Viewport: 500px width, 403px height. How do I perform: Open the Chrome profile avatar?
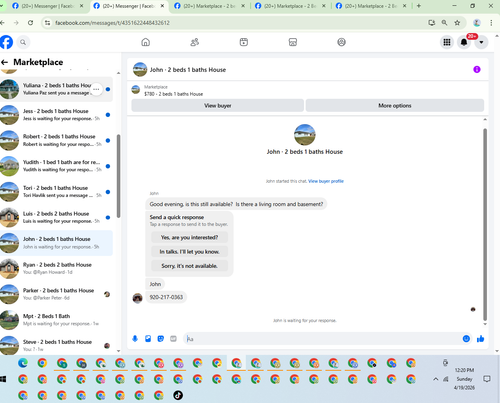477,23
